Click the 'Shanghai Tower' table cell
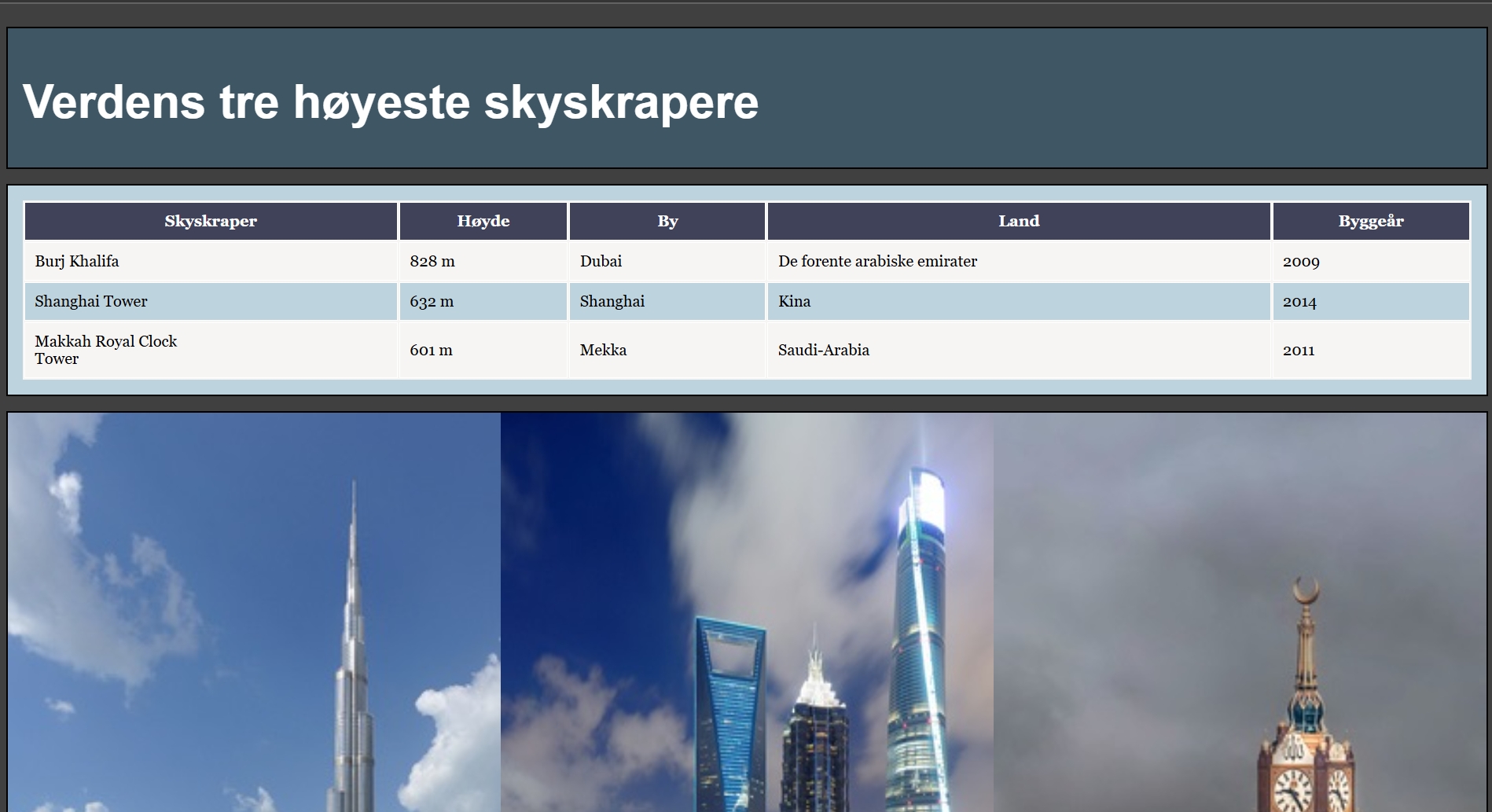Viewport: 1492px width, 812px height. tap(91, 302)
